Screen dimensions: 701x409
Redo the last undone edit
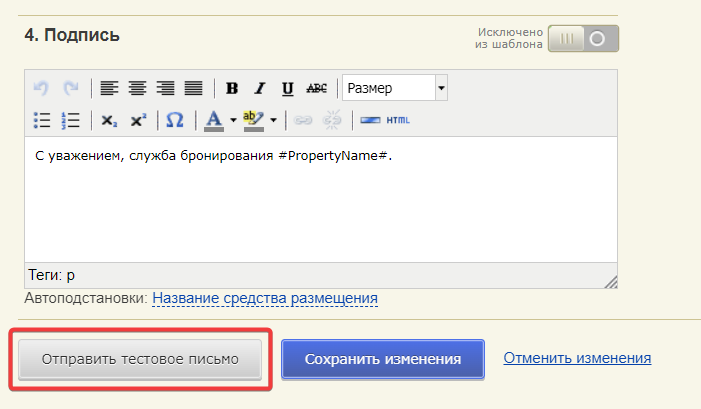tap(71, 88)
